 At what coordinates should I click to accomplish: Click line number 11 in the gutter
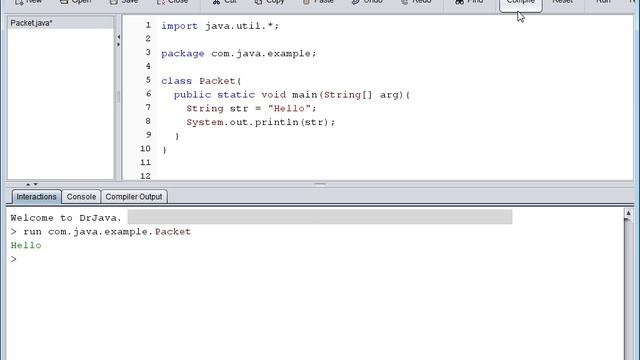145,162
